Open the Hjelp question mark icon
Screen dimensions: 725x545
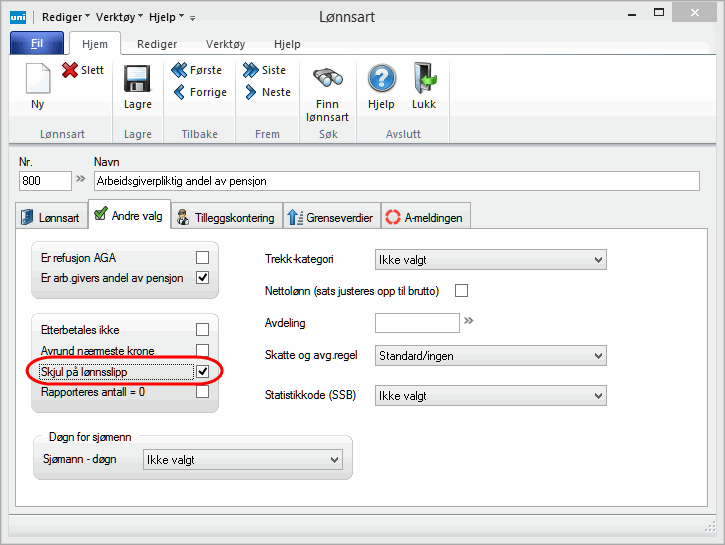[381, 80]
